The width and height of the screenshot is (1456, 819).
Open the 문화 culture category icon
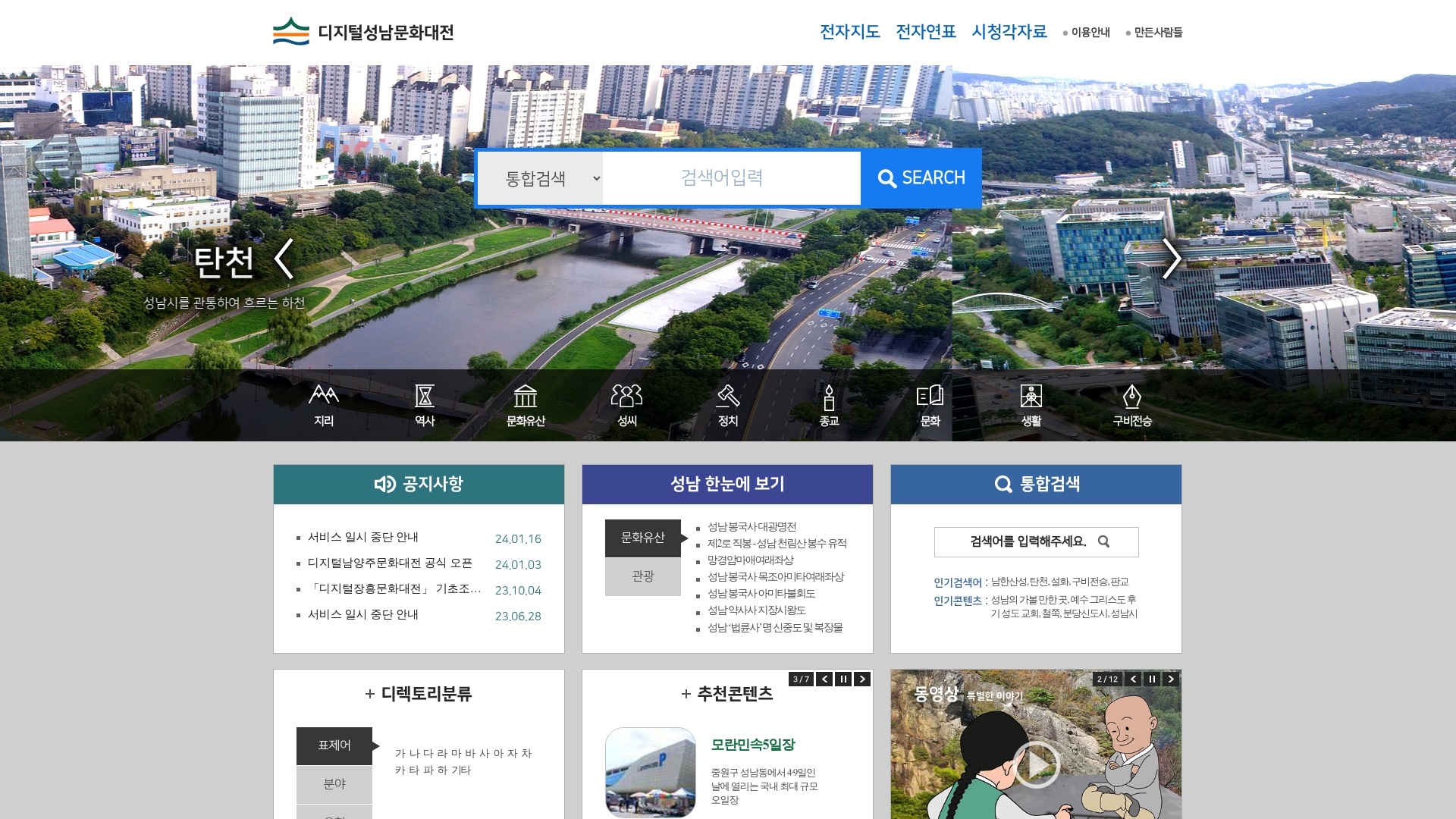coord(930,406)
